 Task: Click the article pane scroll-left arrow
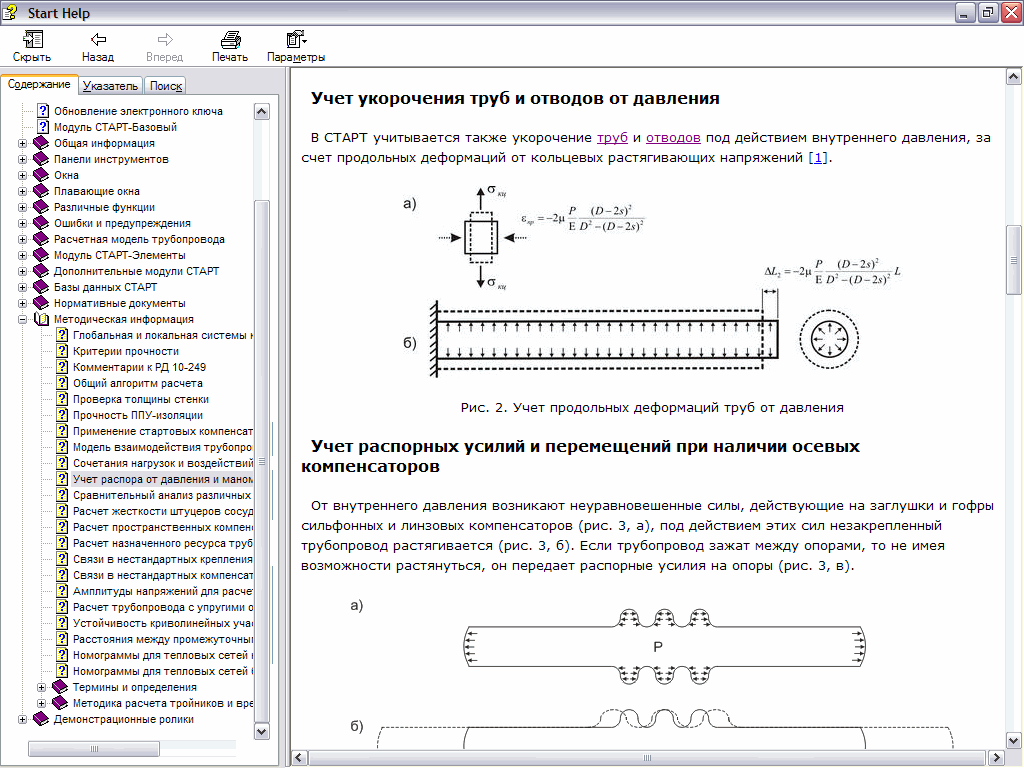click(300, 758)
